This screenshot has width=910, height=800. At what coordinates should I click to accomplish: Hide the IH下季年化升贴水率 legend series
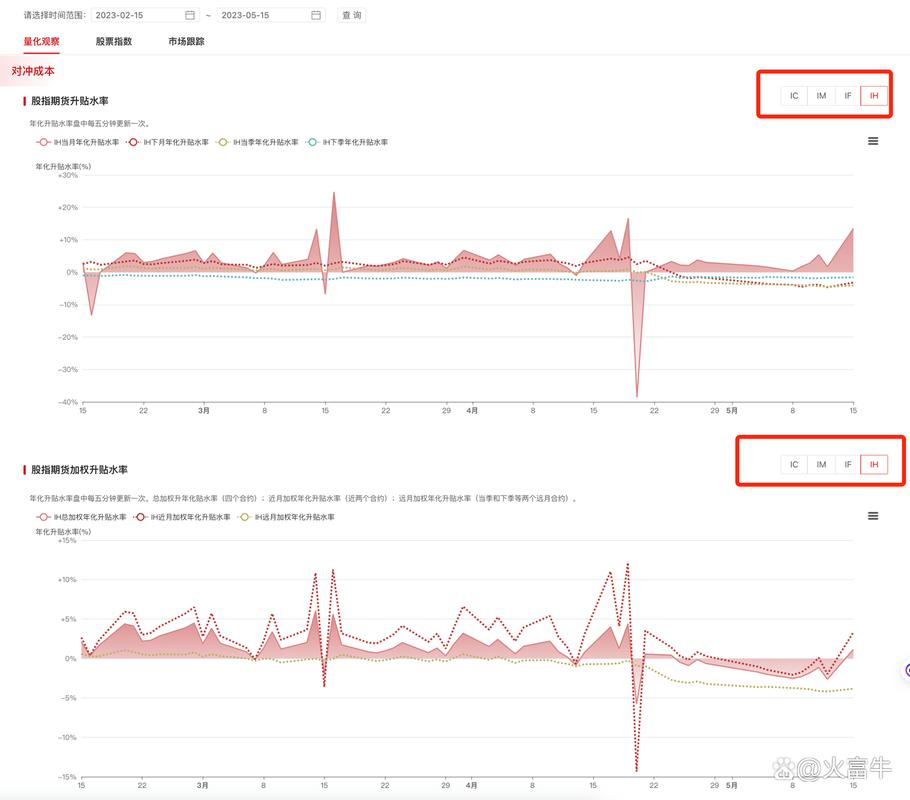click(347, 143)
